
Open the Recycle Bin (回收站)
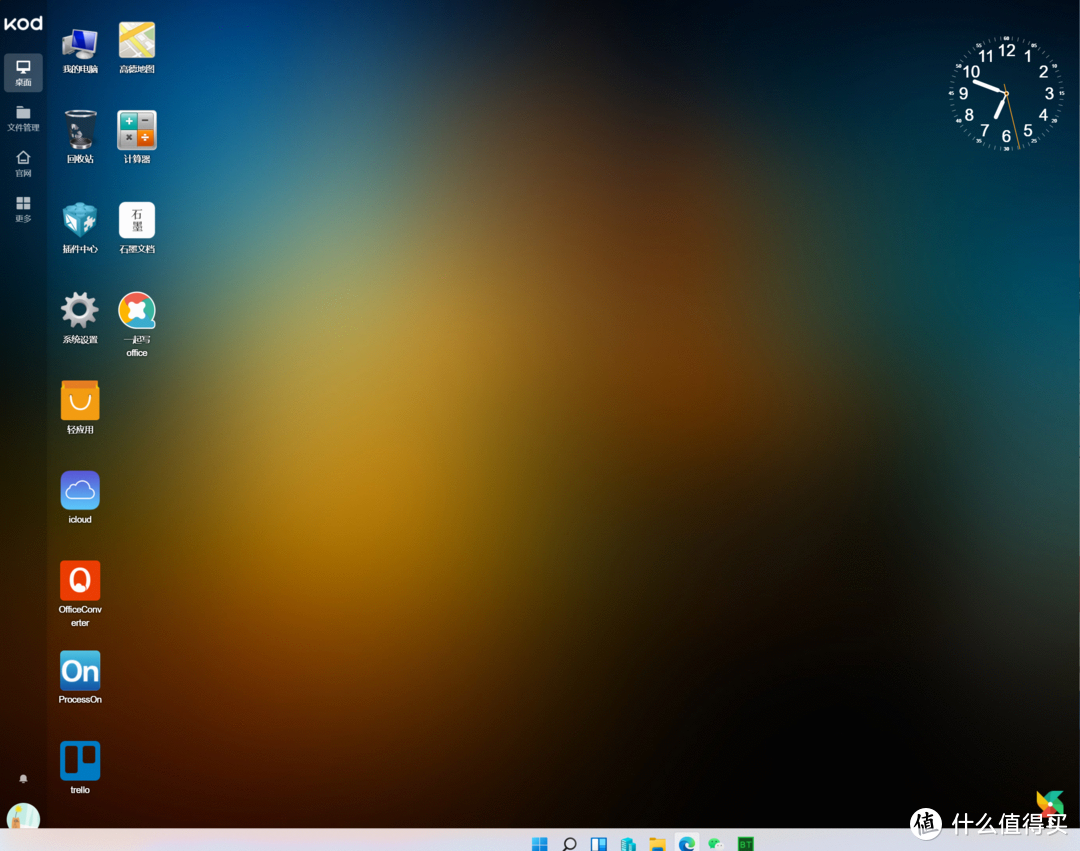tap(79, 130)
